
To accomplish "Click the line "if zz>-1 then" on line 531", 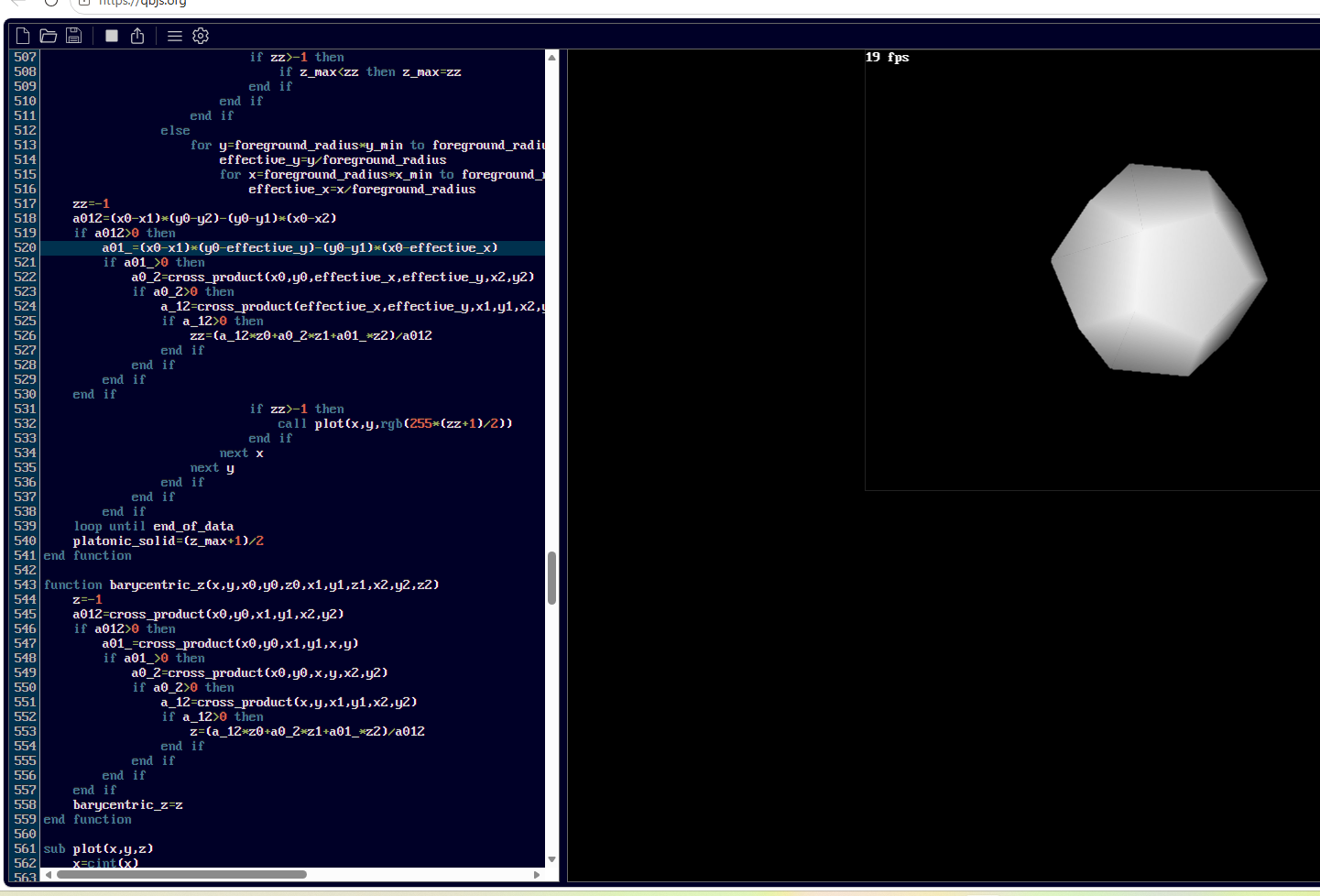I will click(296, 409).
